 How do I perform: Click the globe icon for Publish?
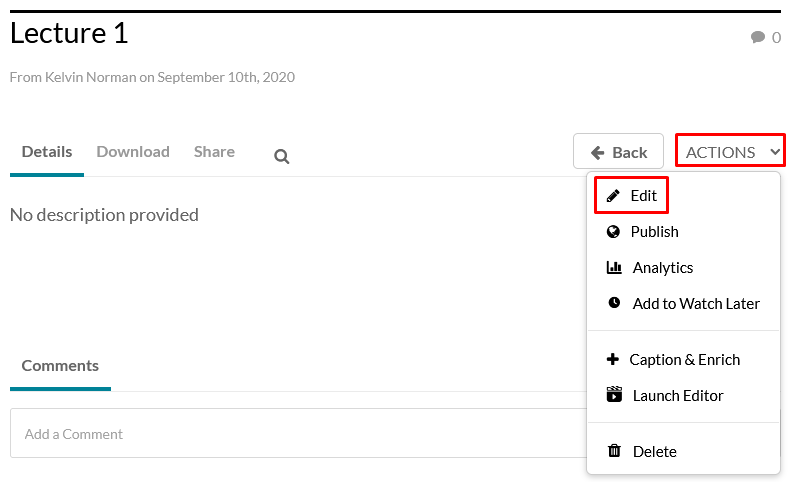(614, 232)
